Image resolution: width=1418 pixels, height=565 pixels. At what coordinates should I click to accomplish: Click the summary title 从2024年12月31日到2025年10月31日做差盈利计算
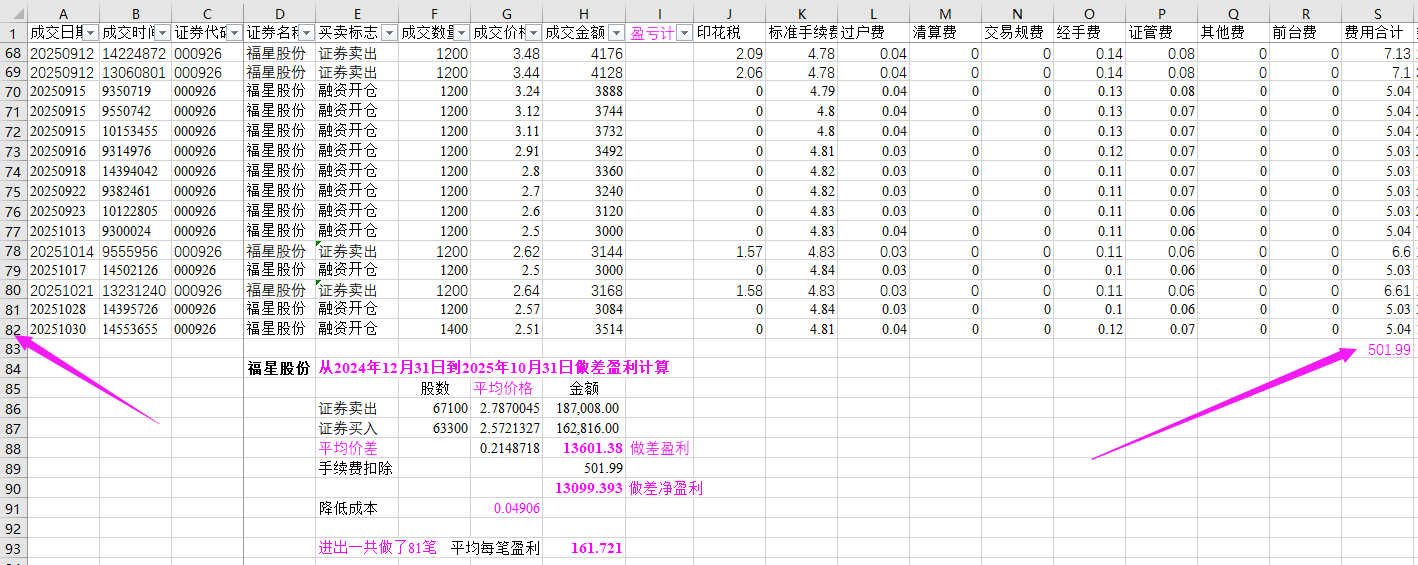coord(494,368)
